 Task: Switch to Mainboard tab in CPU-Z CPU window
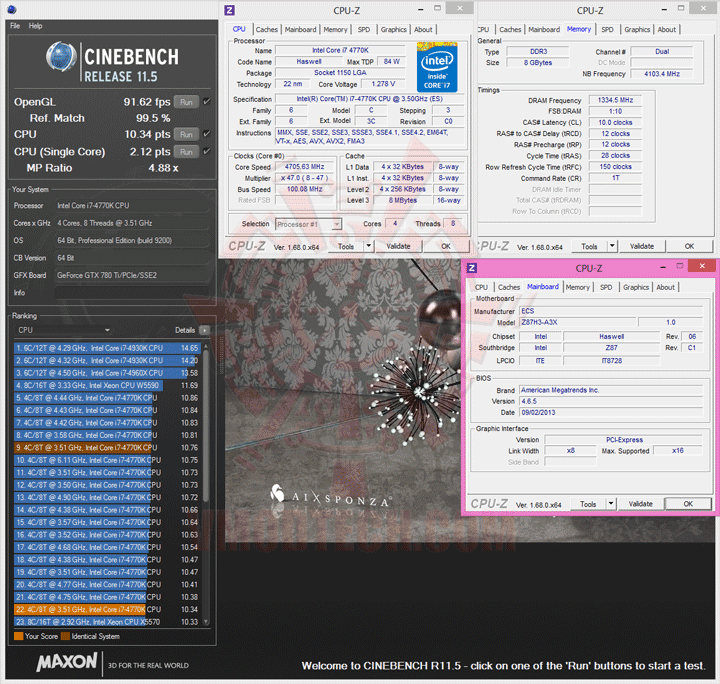point(300,29)
